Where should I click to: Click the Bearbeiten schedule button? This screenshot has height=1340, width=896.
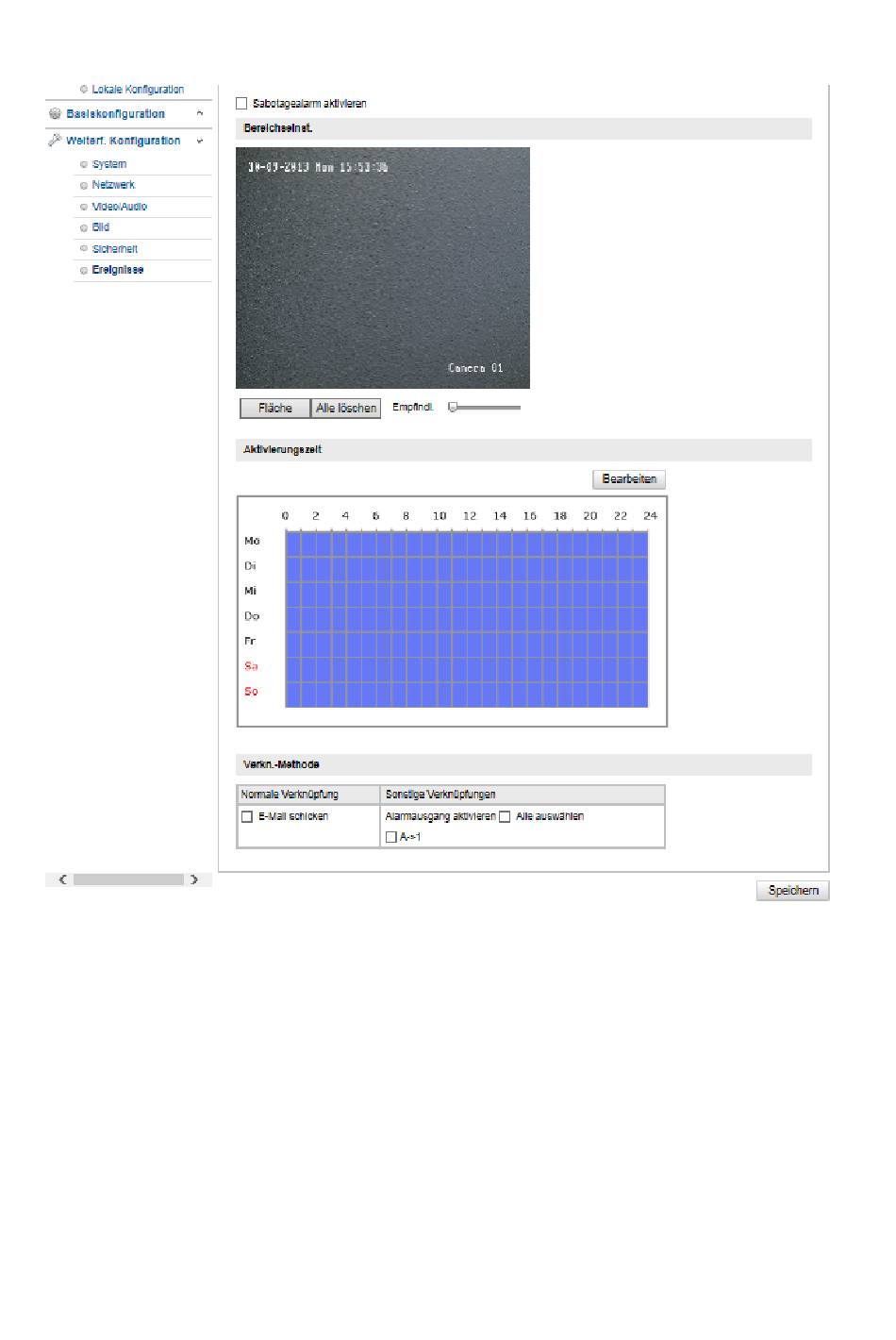coord(629,479)
